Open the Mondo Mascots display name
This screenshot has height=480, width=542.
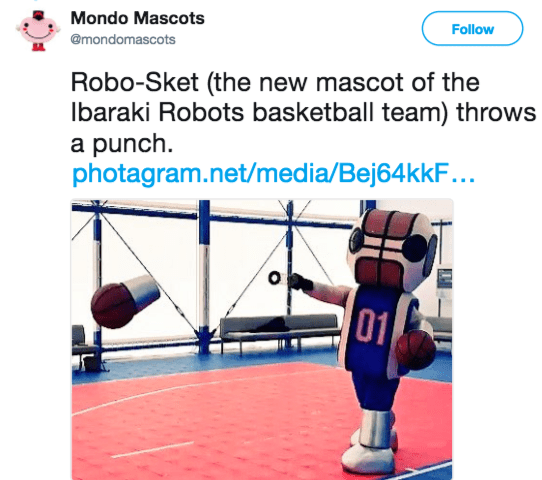point(137,18)
